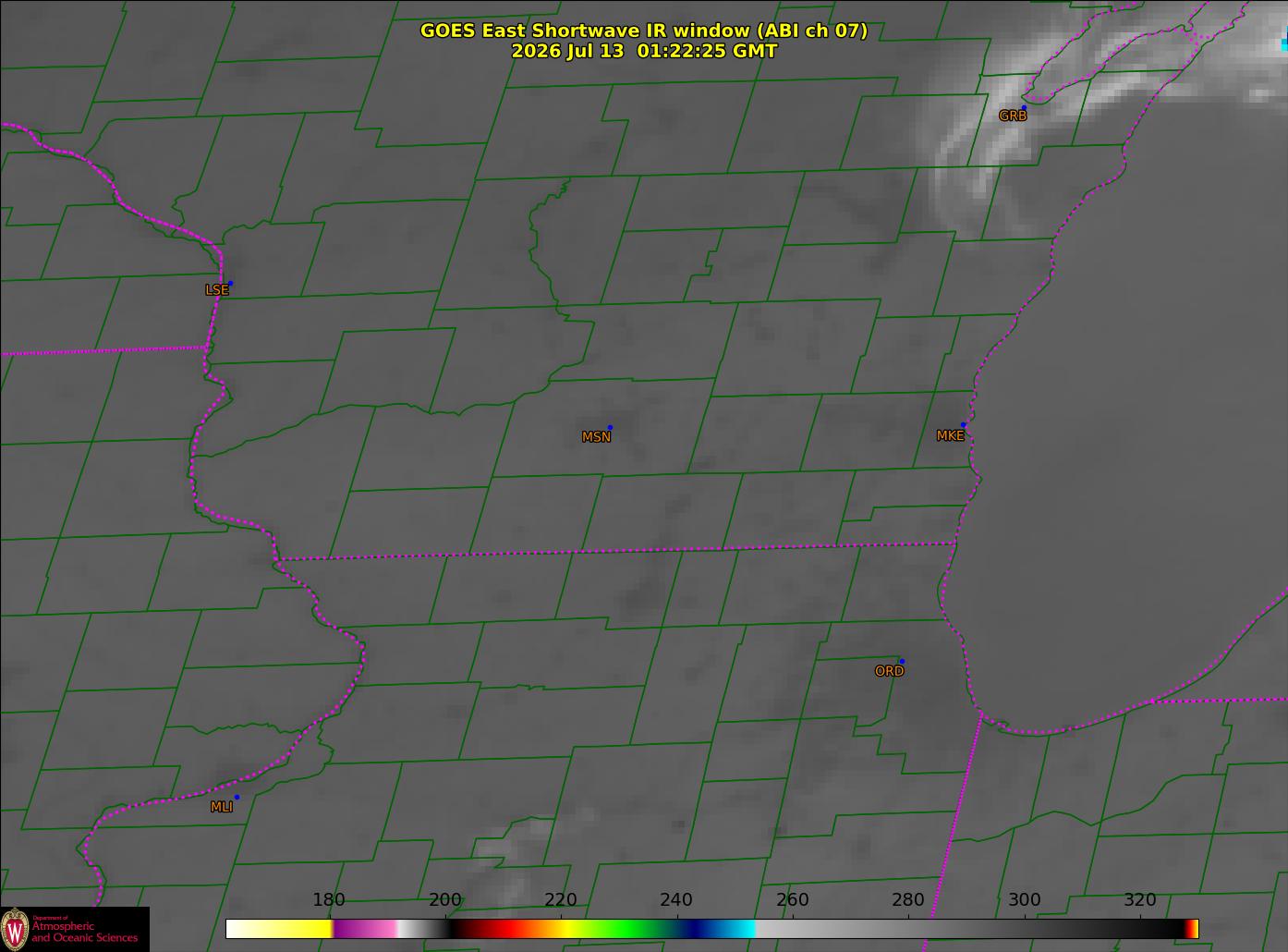Click the 260 tick label on colorbar
The height and width of the screenshot is (952, 1288).
coord(792,899)
